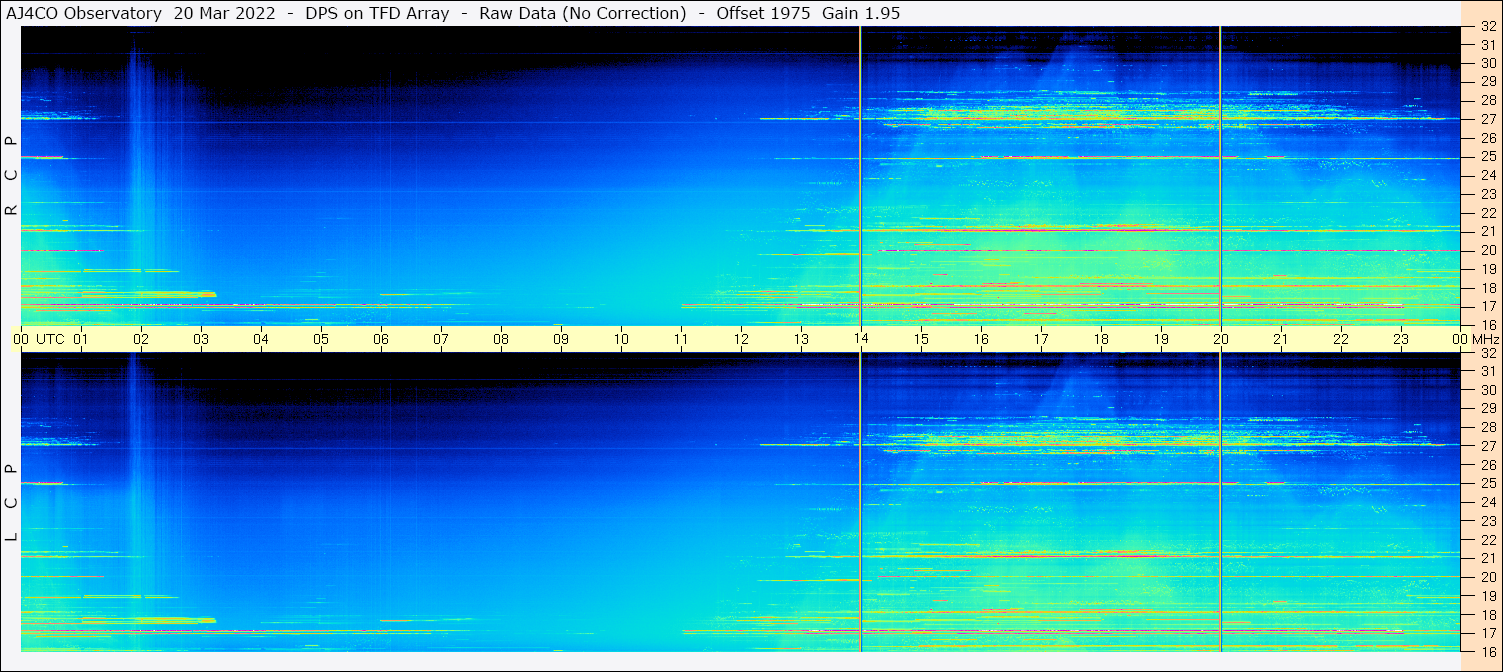
Task: Click hour '23' on the time axis
Action: coord(1401,339)
